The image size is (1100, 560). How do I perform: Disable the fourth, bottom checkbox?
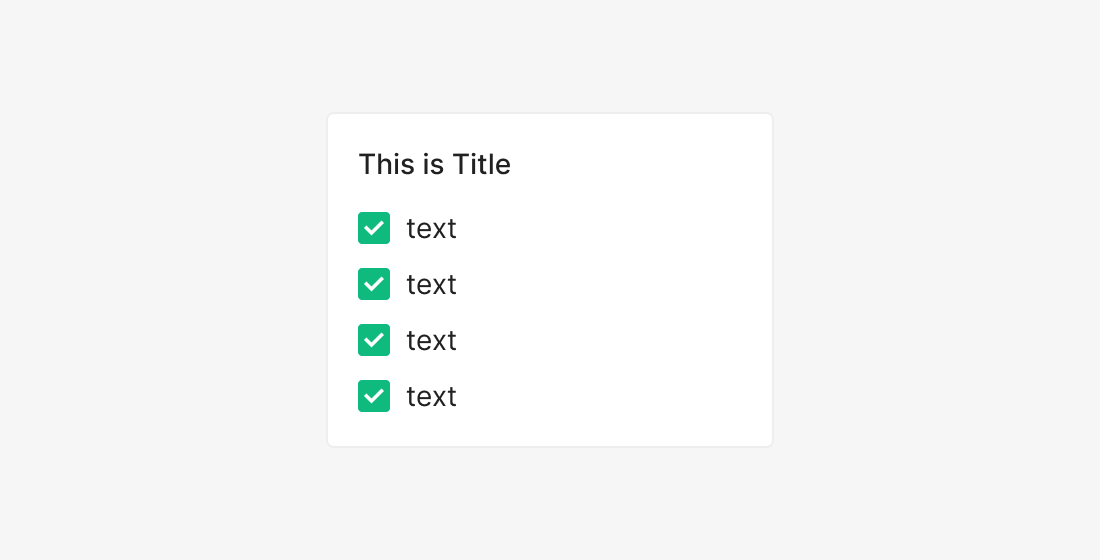[x=374, y=396]
